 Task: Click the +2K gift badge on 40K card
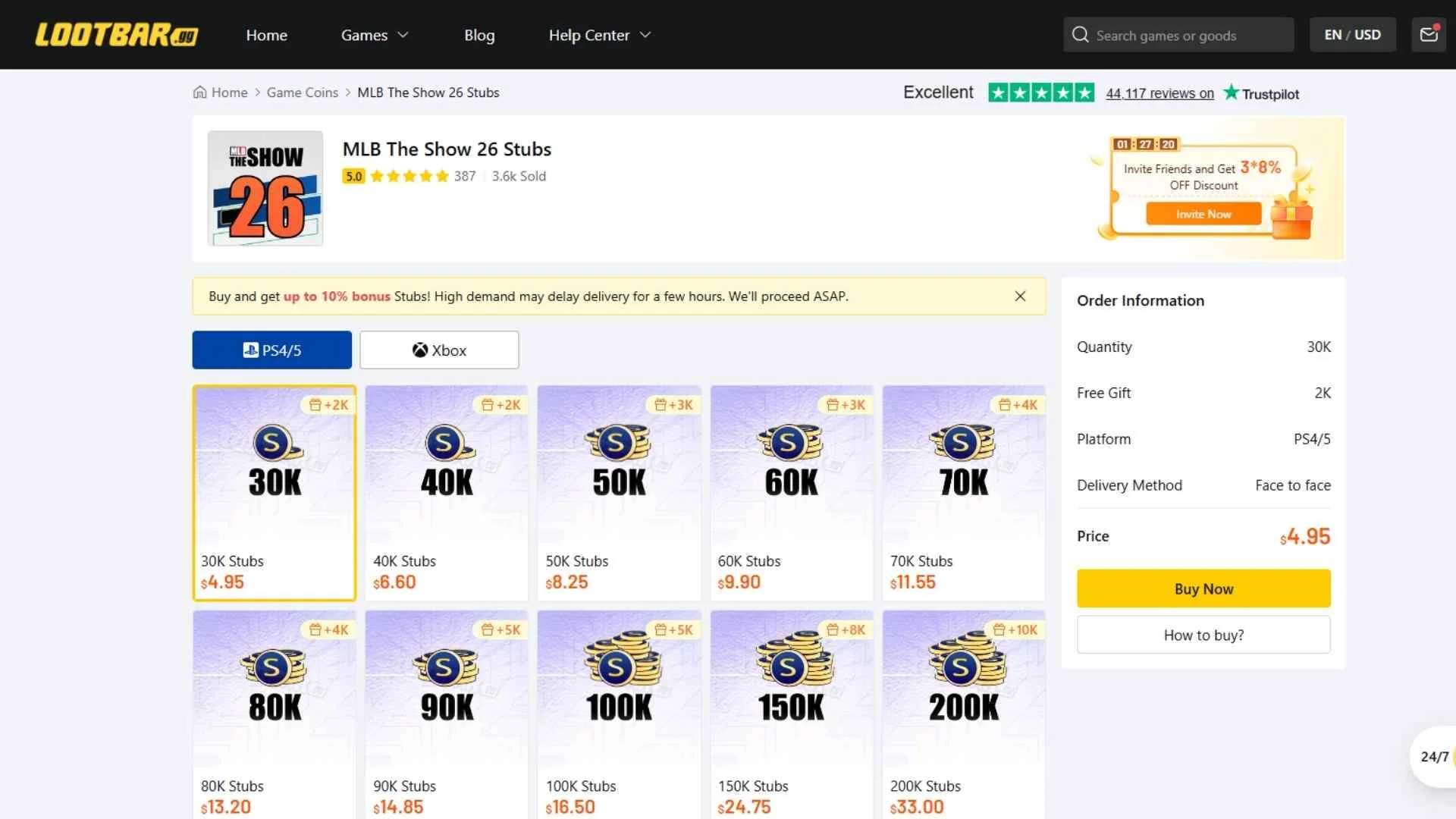(x=500, y=405)
